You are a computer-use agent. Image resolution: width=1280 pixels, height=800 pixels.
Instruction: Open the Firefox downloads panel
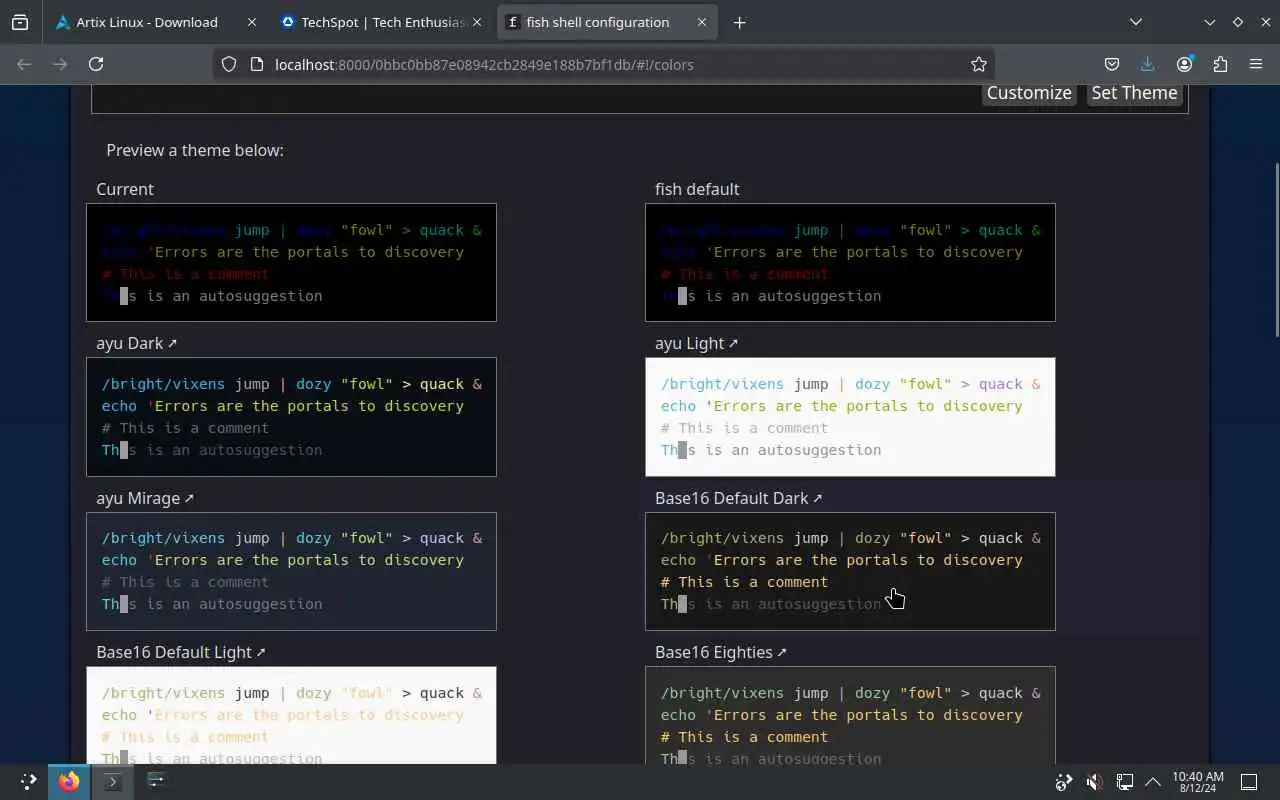1147,64
